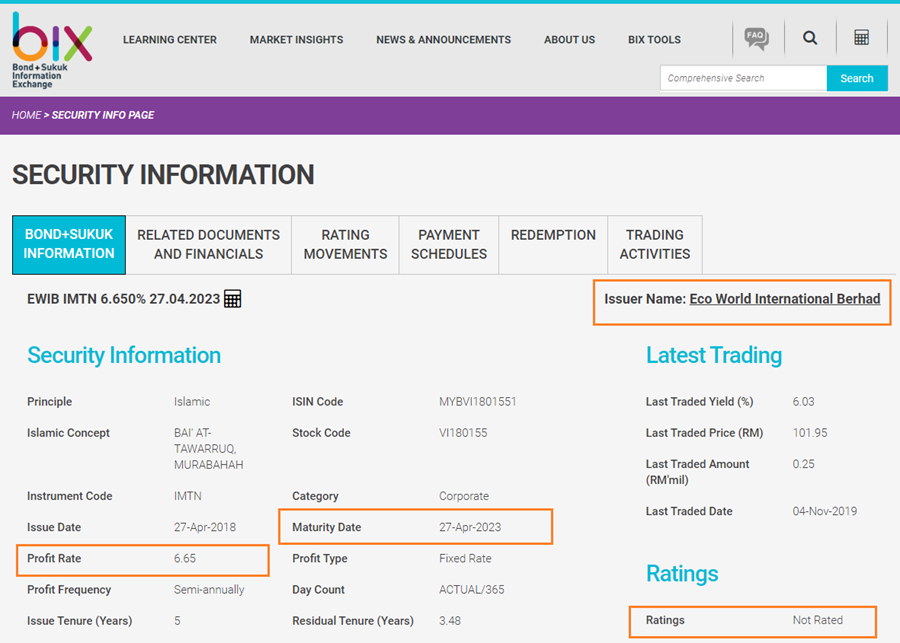The image size is (900, 643).
Task: Click the EWIB IMTN 6.650% 27.04.2023 title
Action: tap(123, 299)
